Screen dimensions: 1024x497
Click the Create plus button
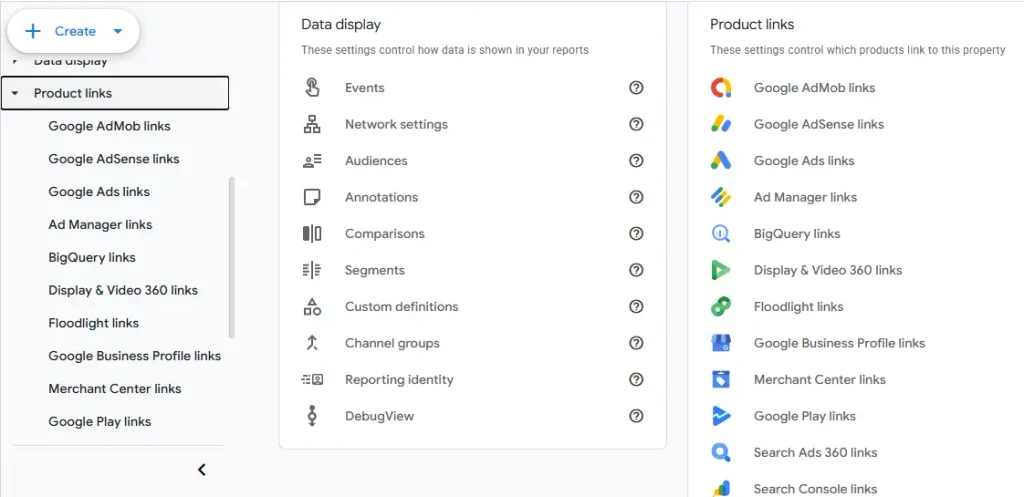tap(33, 31)
